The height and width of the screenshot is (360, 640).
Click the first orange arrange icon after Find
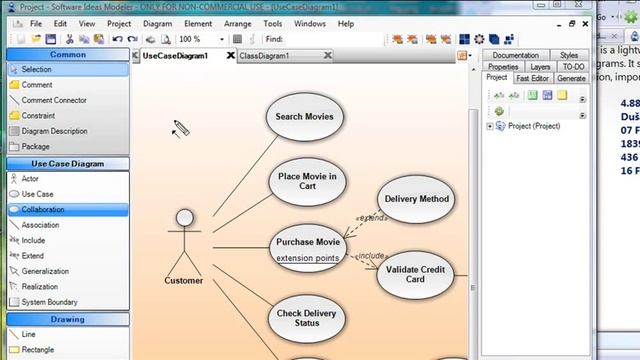[x=397, y=39]
